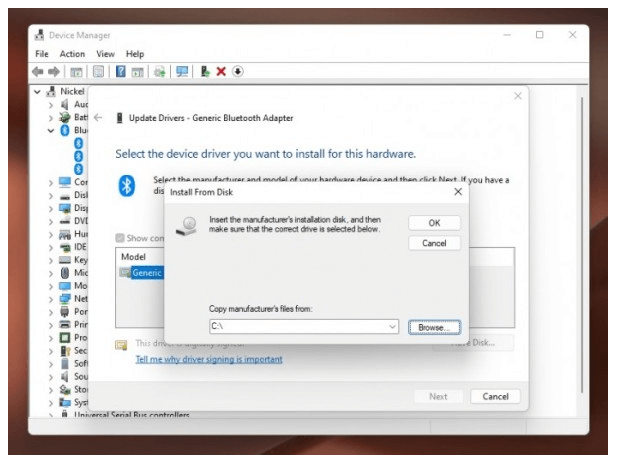This screenshot has width=620, height=463.
Task: Select the Ports tree item
Action: (73, 312)
